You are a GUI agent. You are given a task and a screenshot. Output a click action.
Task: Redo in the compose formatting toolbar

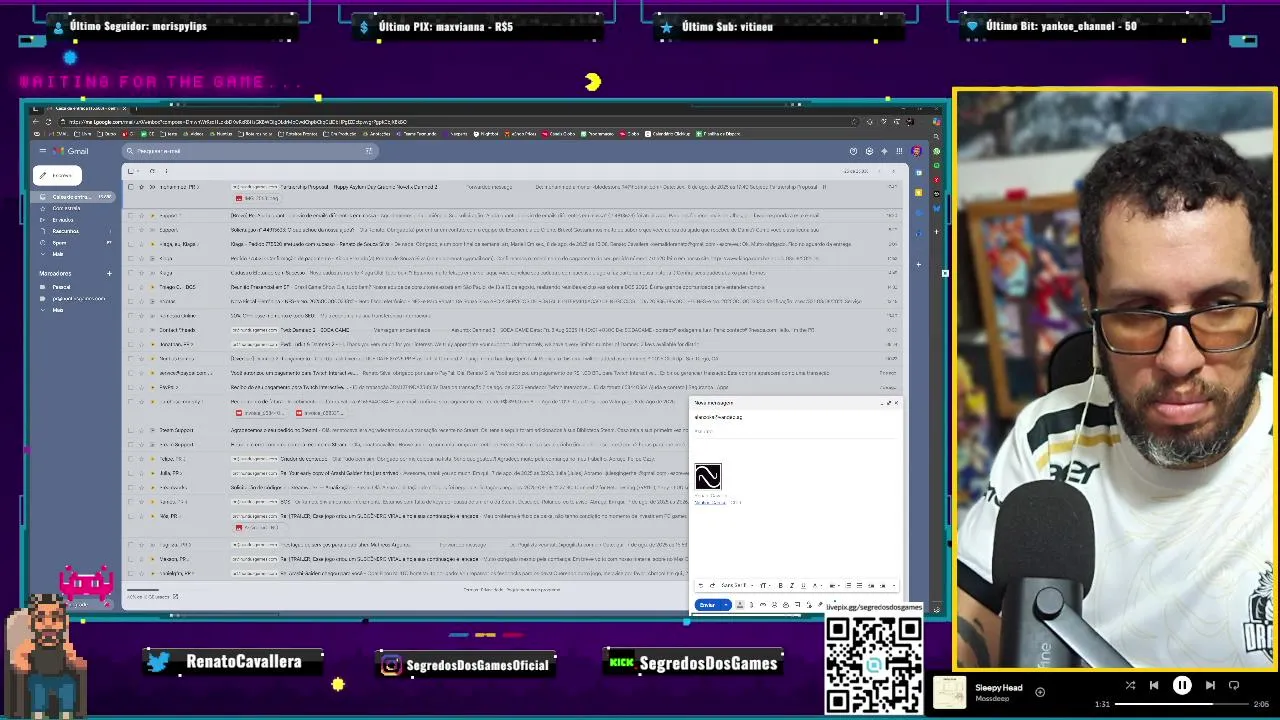click(712, 586)
